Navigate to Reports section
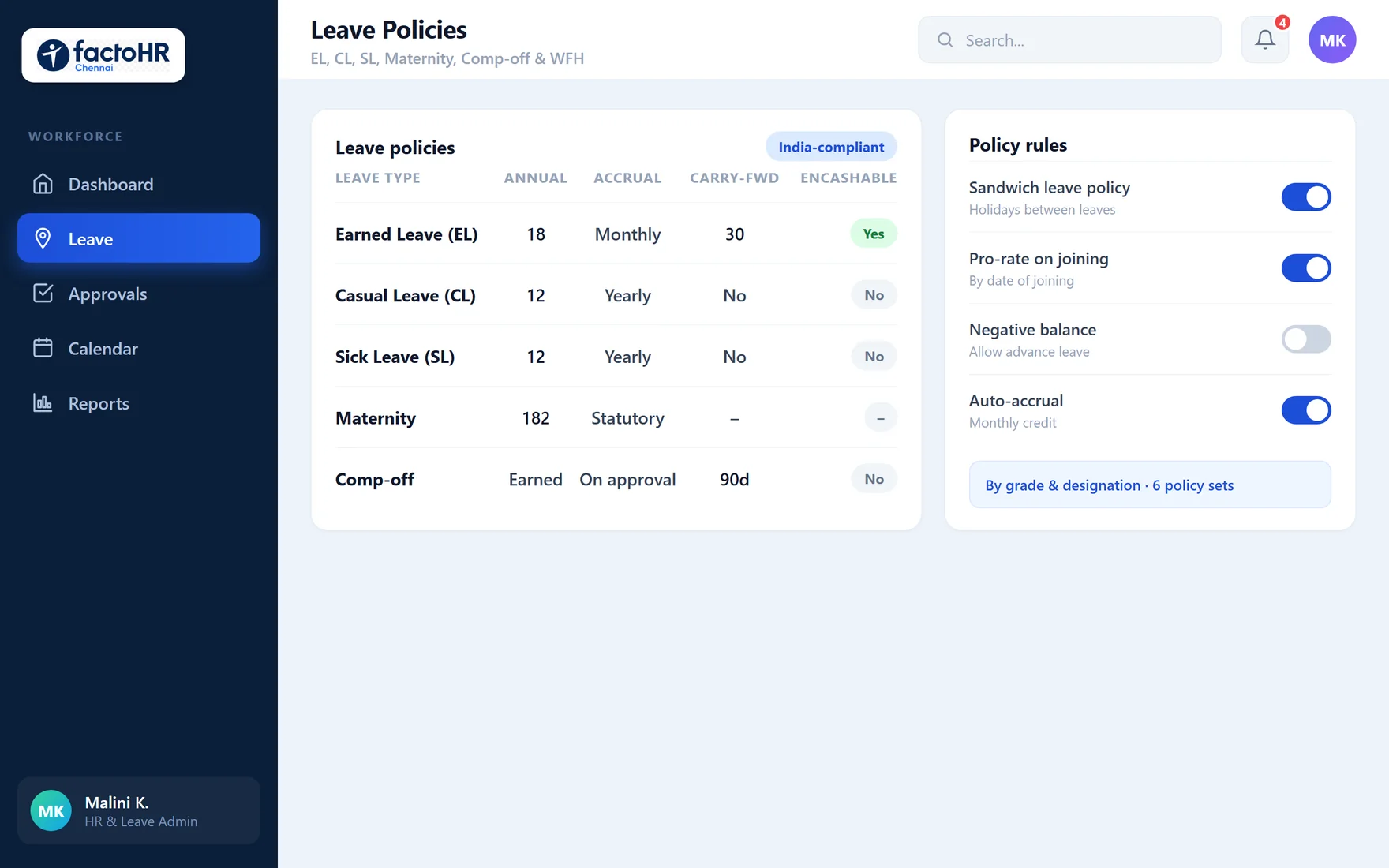1389x868 pixels. click(139, 403)
